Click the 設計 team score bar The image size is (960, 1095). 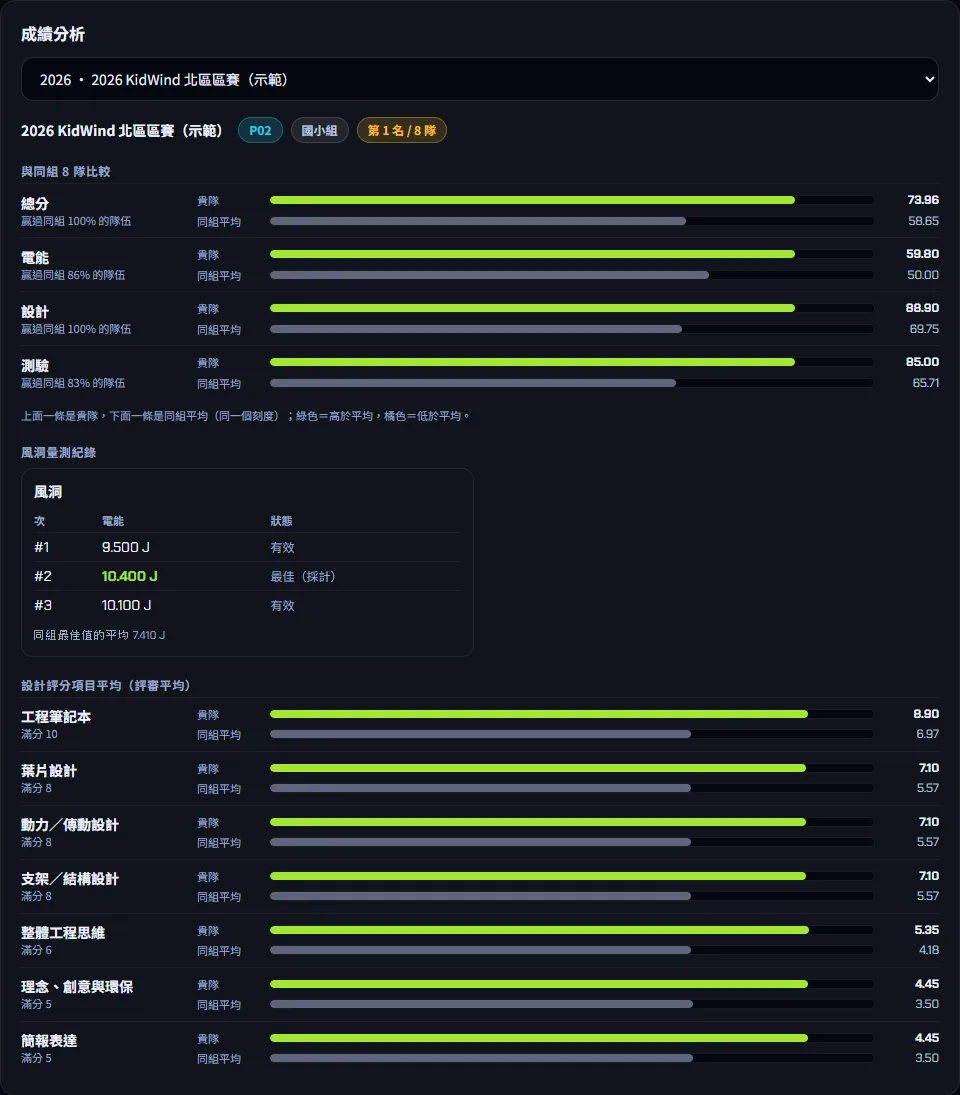point(571,308)
